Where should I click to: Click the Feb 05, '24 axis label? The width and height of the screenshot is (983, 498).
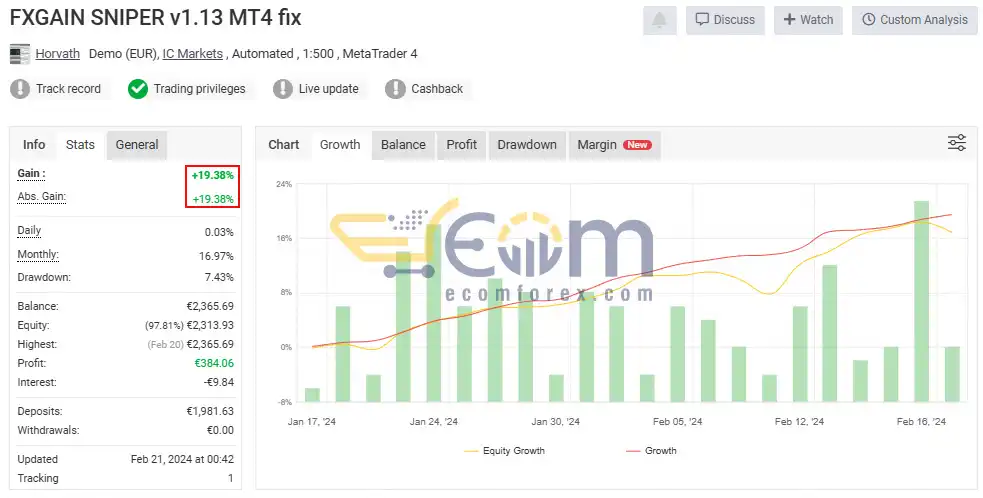678,421
